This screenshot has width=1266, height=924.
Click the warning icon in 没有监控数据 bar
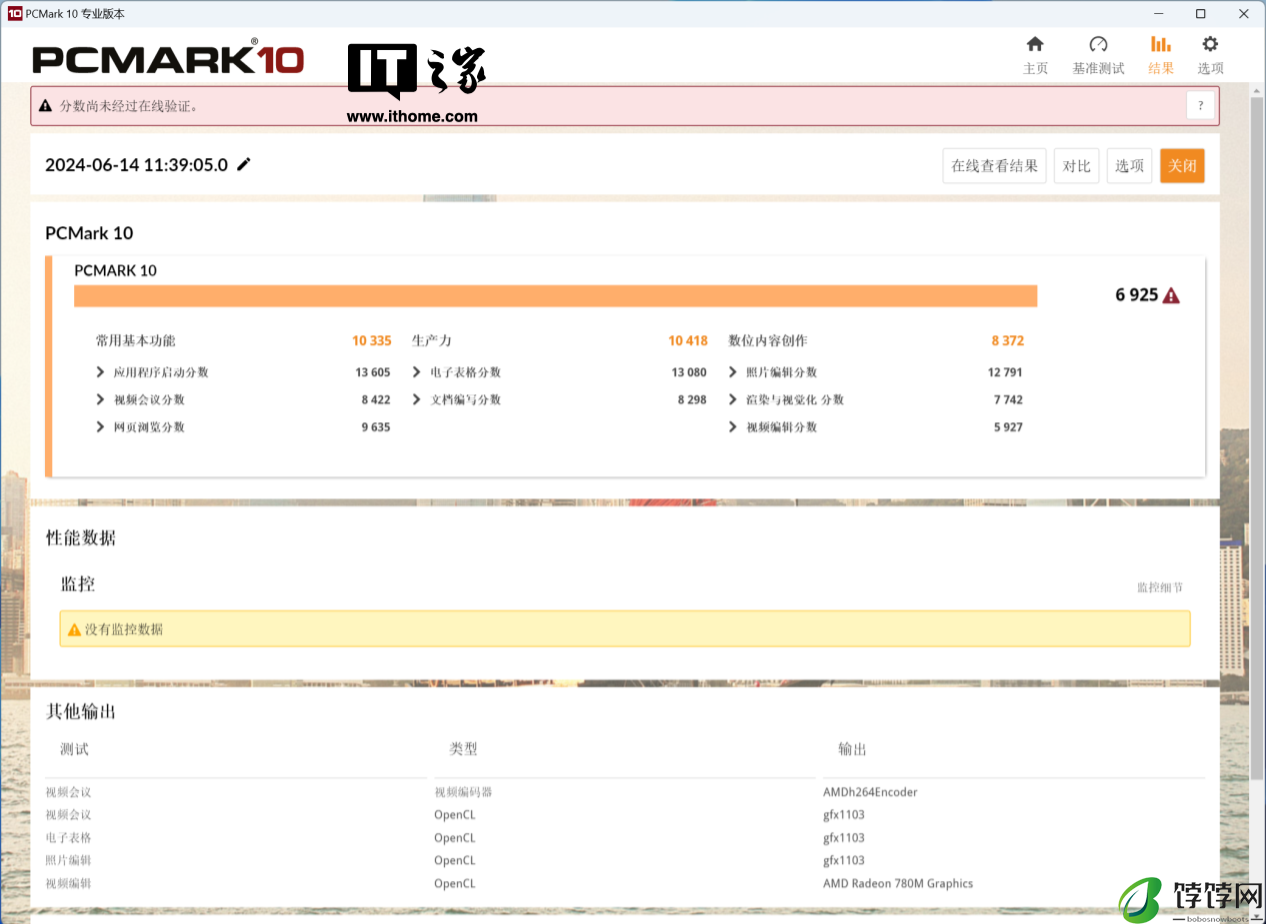click(74, 630)
